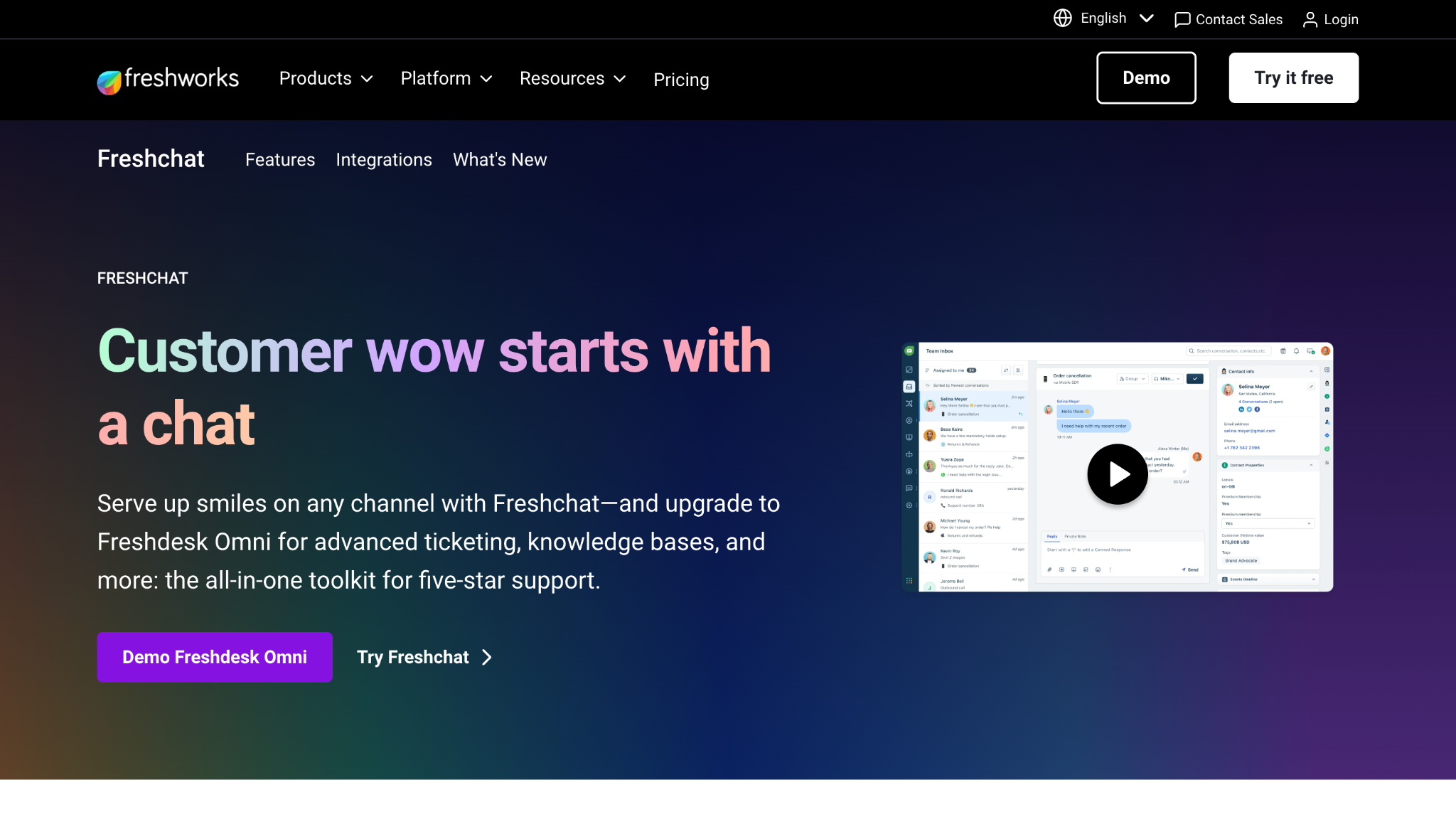Click Selina Meyer's Twitter icon
Image resolution: width=1456 pixels, height=819 pixels.
tap(1249, 409)
